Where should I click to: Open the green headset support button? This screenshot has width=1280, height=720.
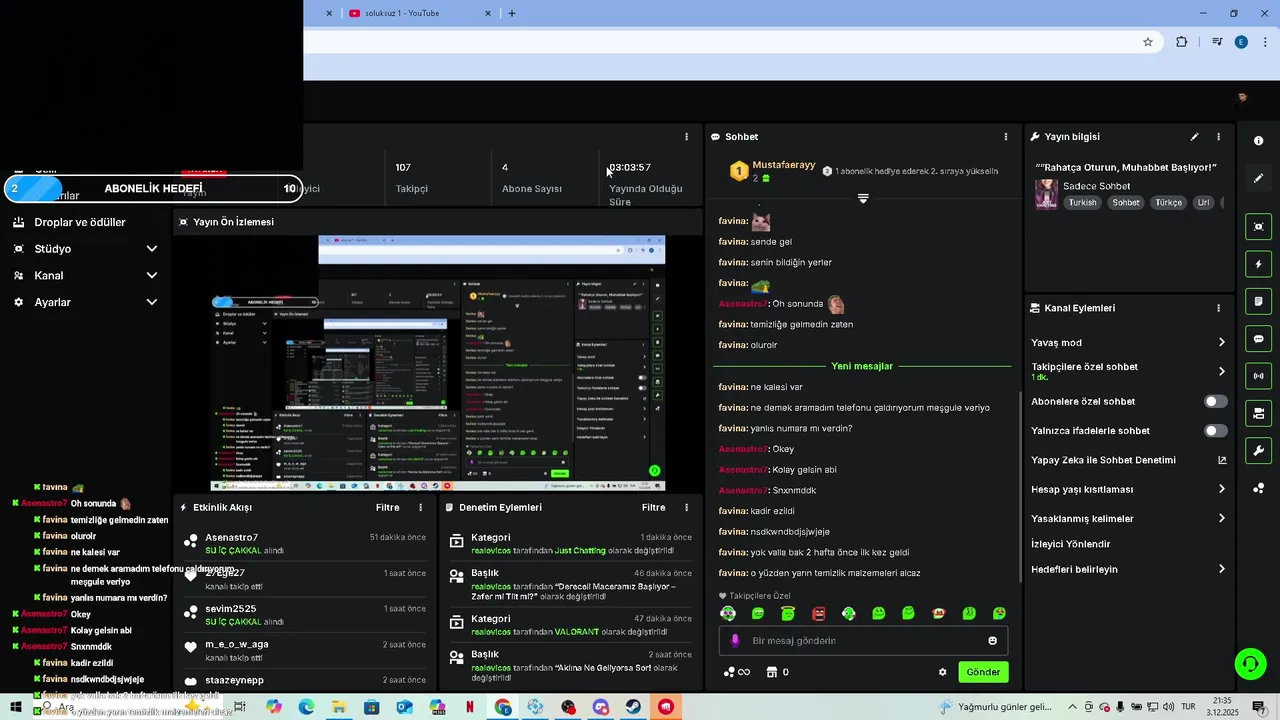click(1249, 663)
